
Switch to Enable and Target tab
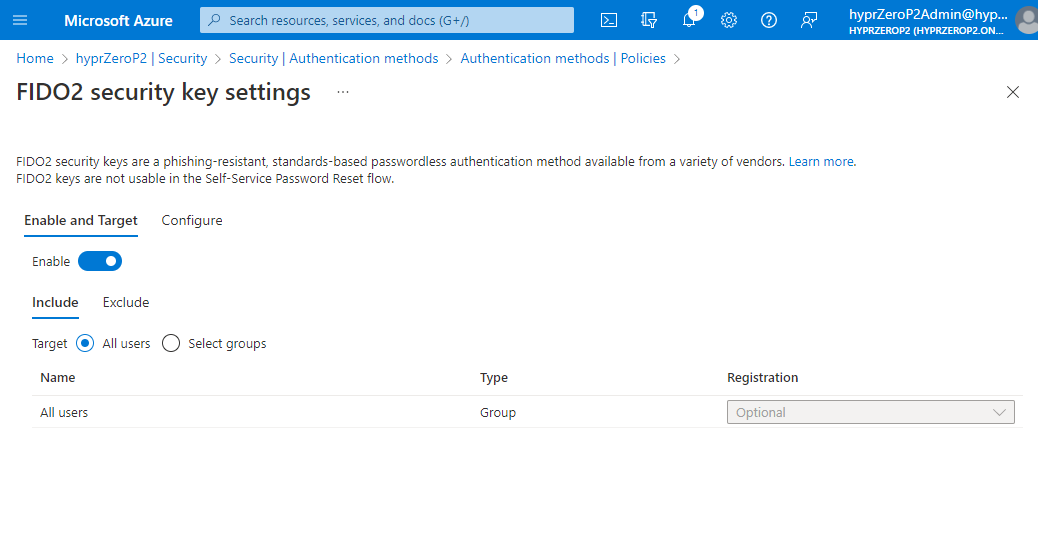(x=81, y=221)
